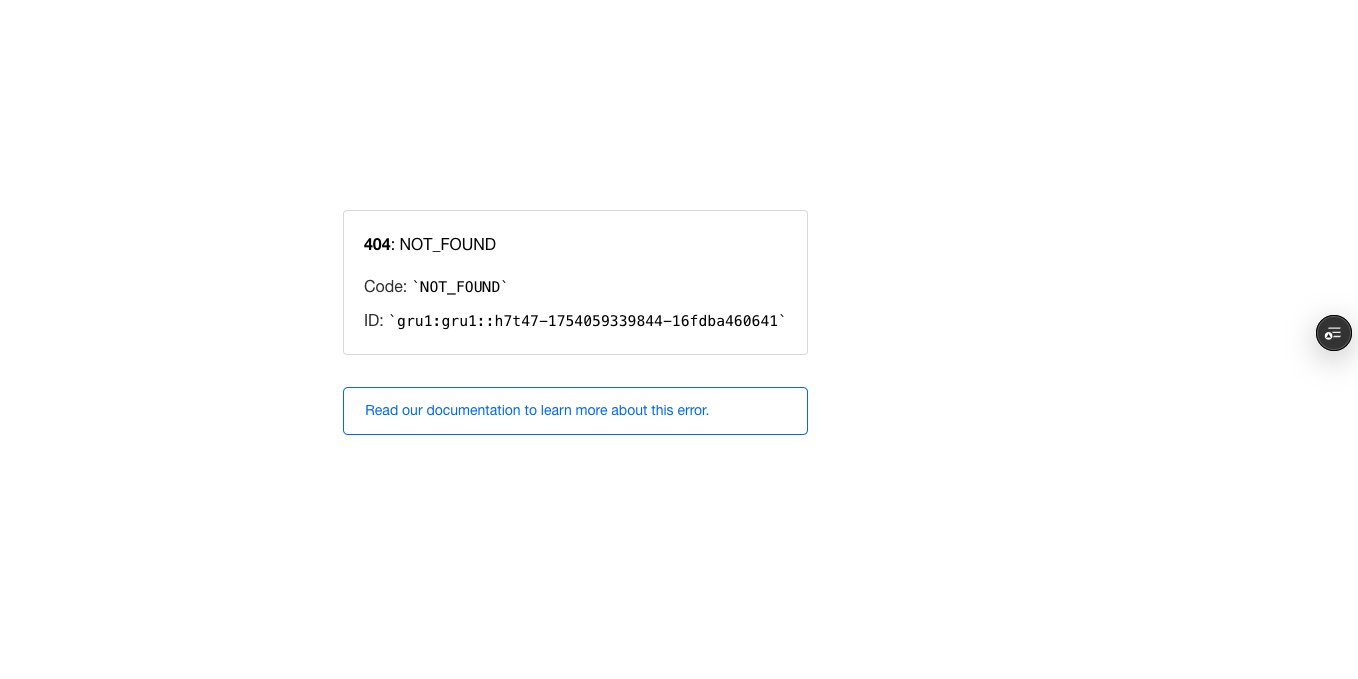This screenshot has width=1358, height=679.
Task: Select the full gru1 error ID string
Action: click(587, 321)
